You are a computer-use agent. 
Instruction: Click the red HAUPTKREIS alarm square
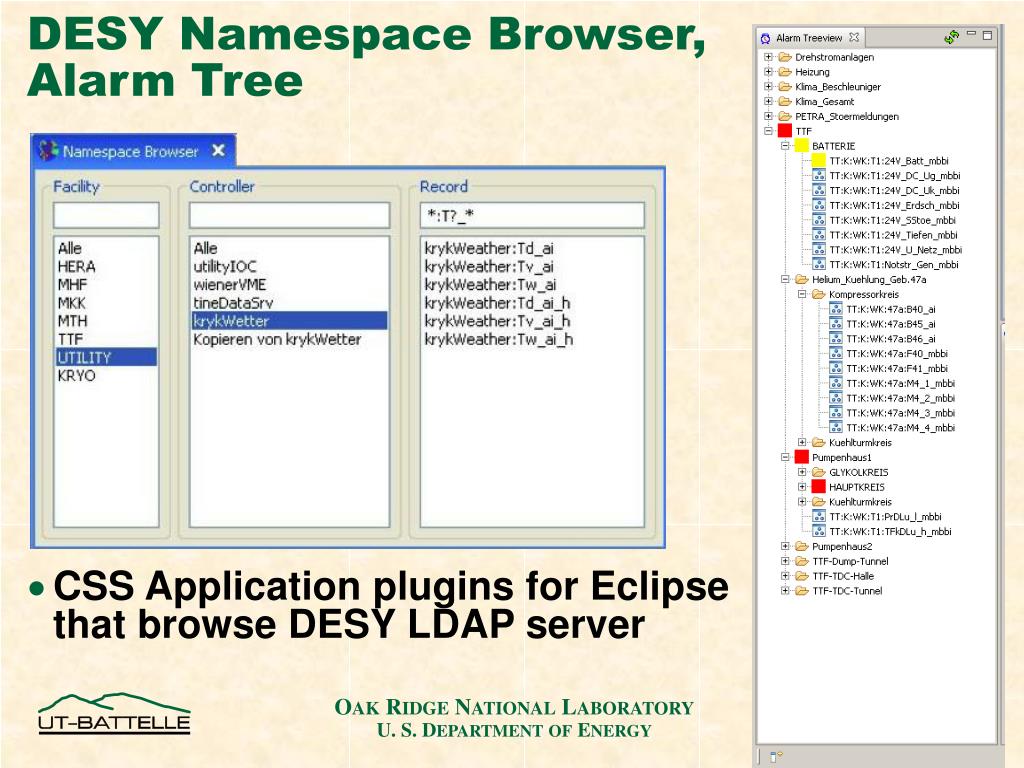[819, 487]
